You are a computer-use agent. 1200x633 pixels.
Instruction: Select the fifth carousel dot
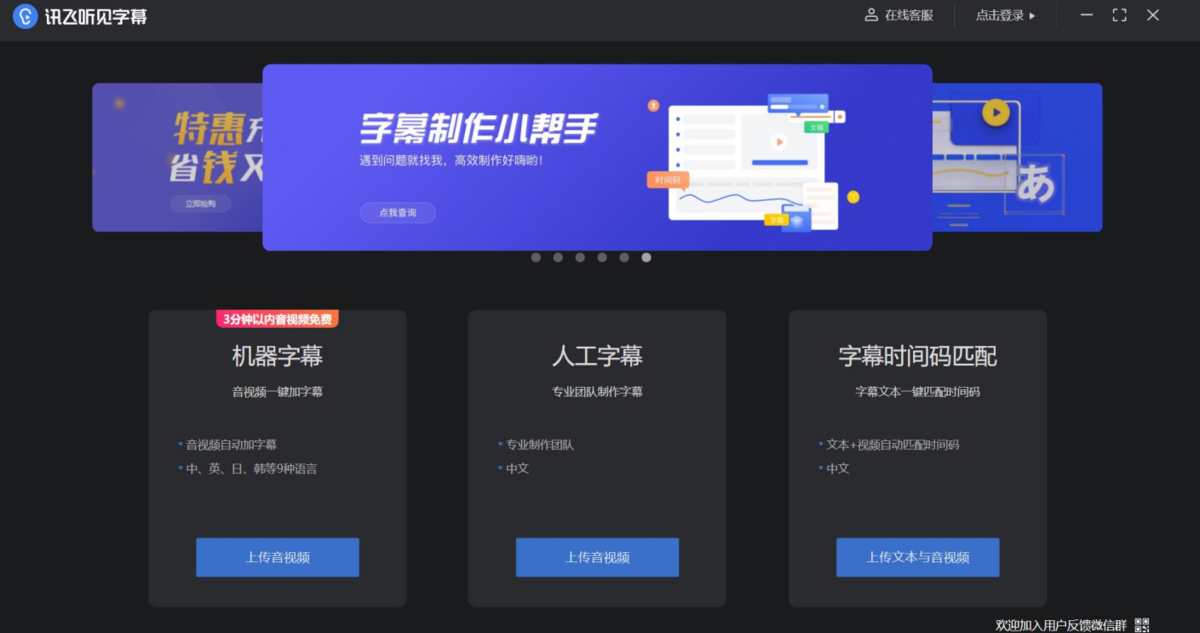click(624, 258)
